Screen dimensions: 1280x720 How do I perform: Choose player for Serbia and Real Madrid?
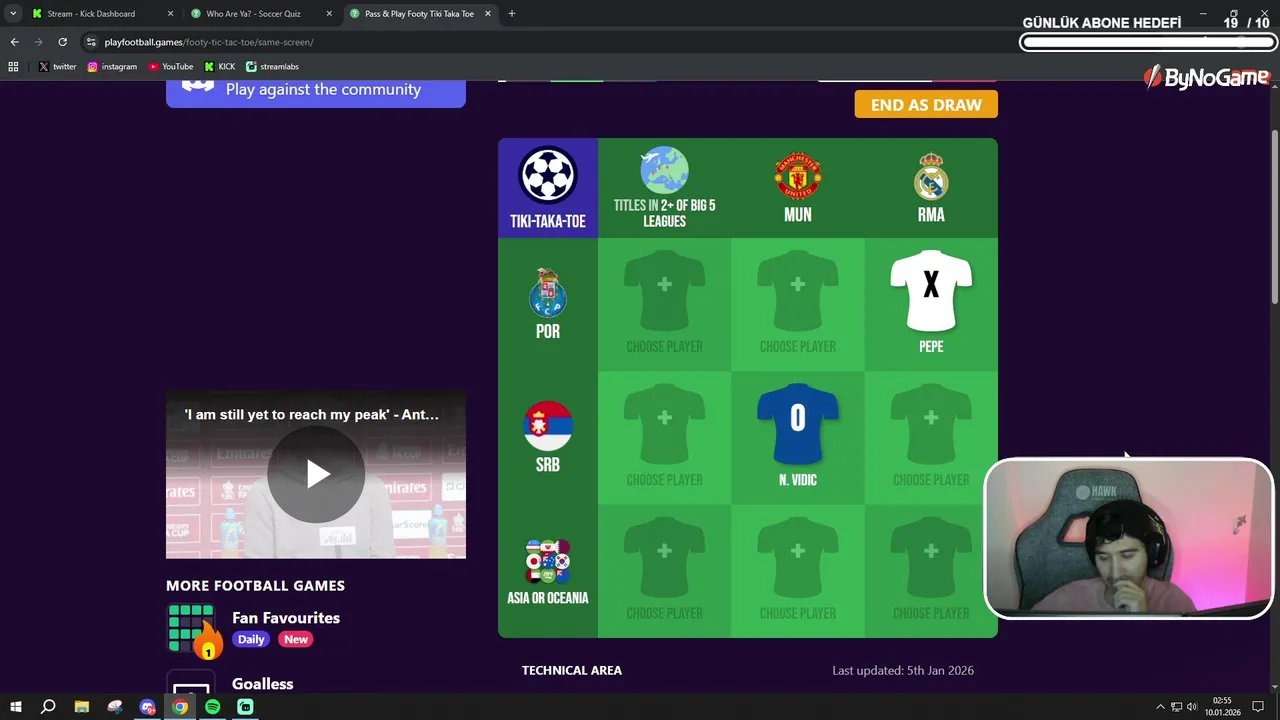point(931,438)
